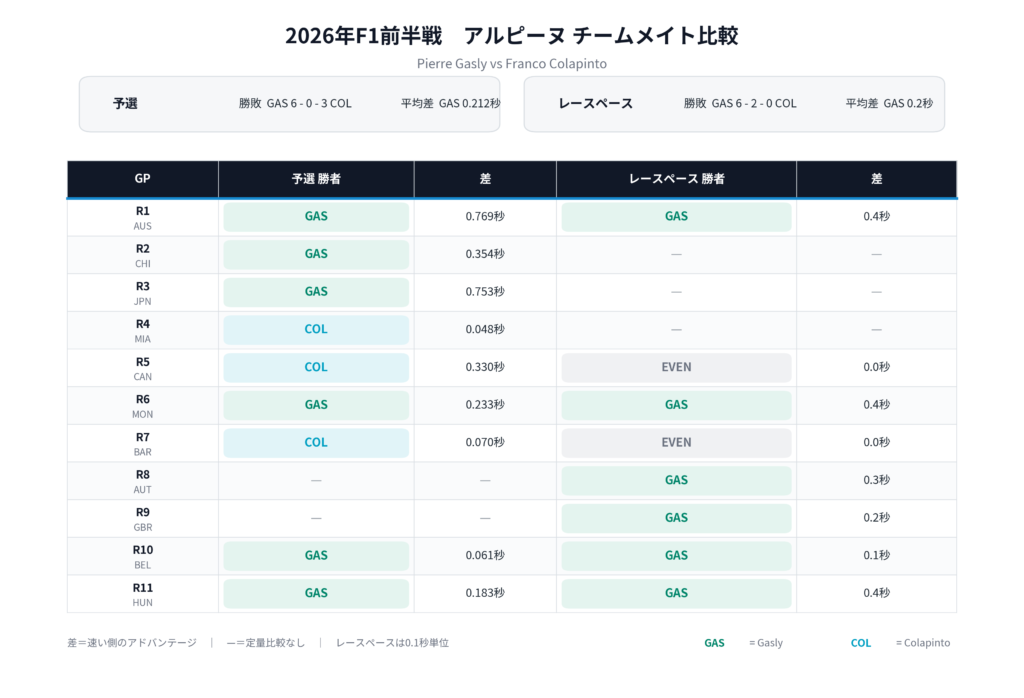Click the qualifying gap 0.769秒
The image size is (1024, 698).
tap(485, 217)
